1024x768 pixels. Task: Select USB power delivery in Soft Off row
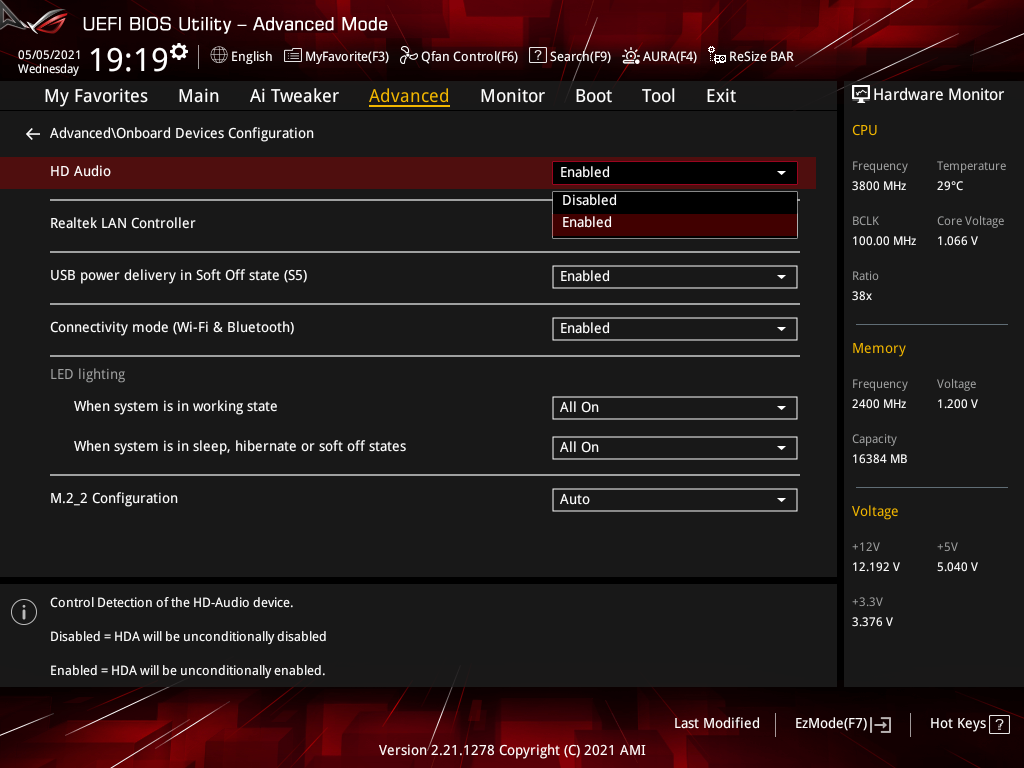[178, 276]
